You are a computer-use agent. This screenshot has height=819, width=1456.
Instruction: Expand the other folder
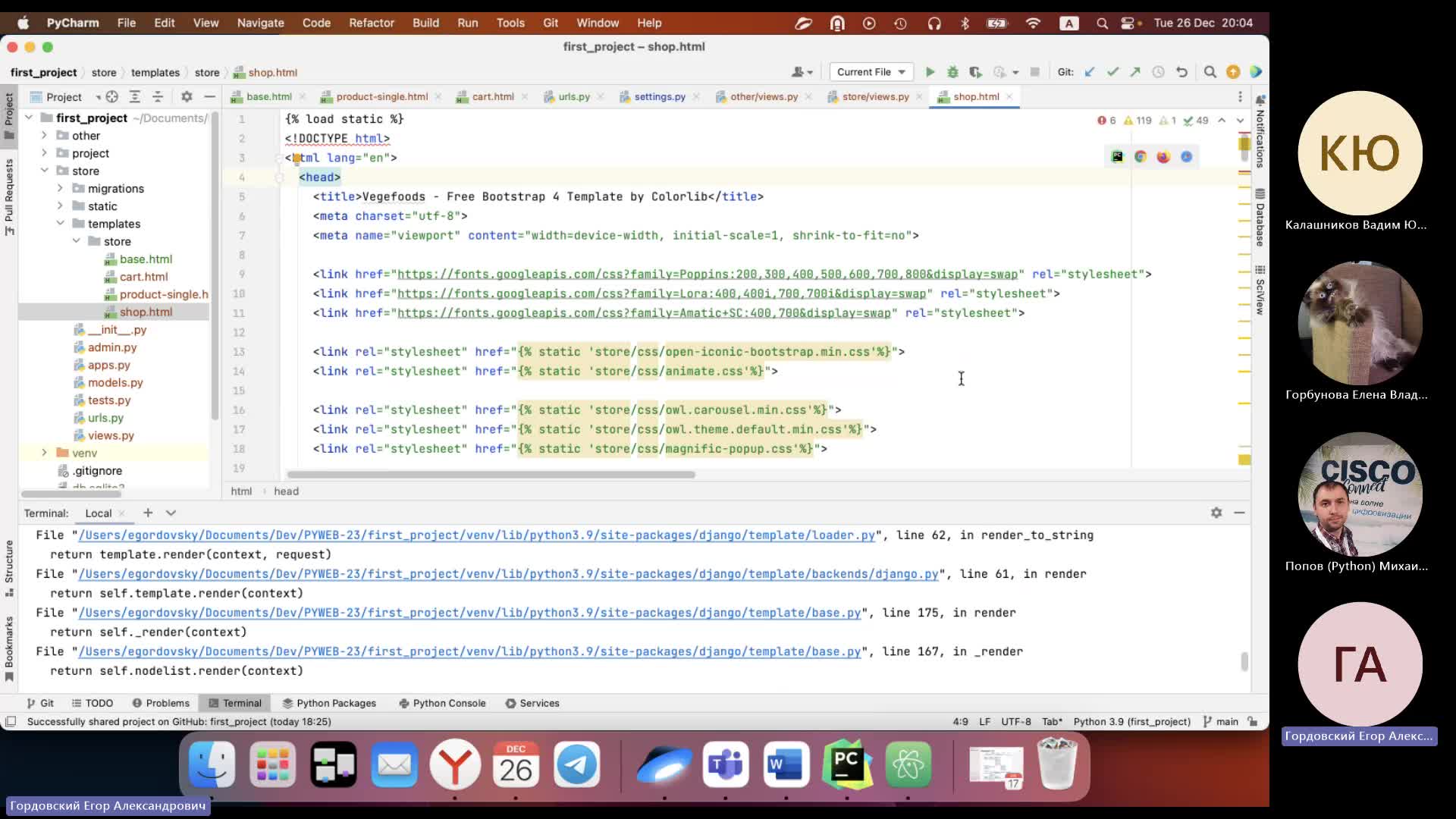44,135
